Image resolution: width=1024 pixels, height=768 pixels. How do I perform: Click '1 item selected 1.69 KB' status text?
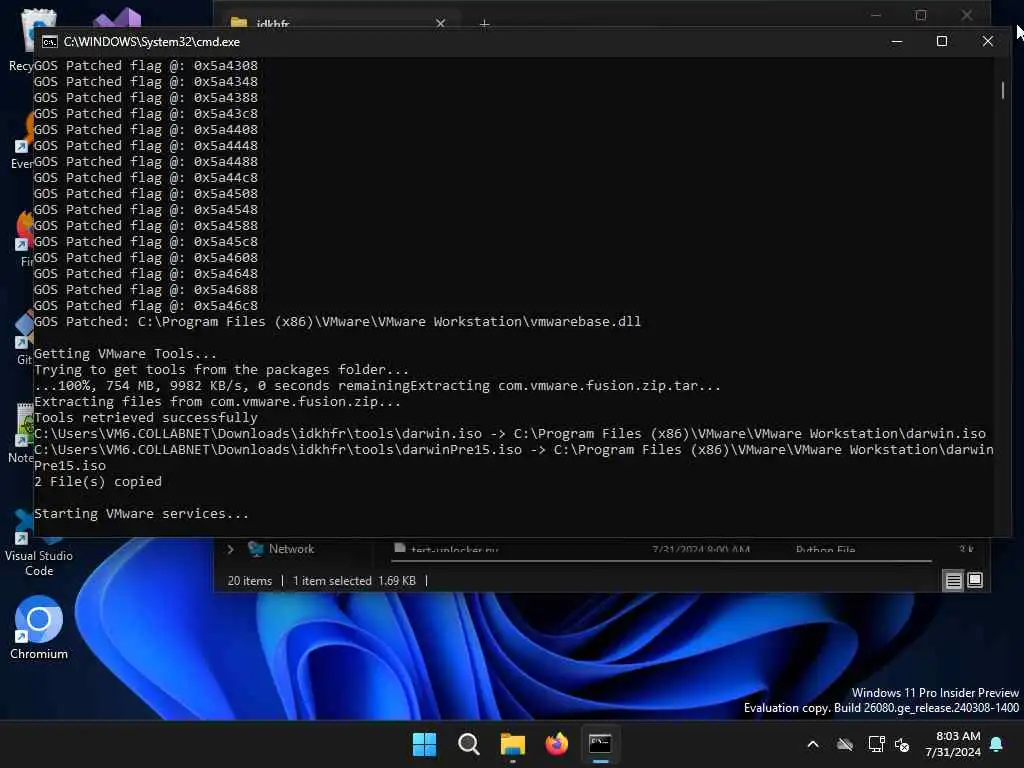pos(354,581)
